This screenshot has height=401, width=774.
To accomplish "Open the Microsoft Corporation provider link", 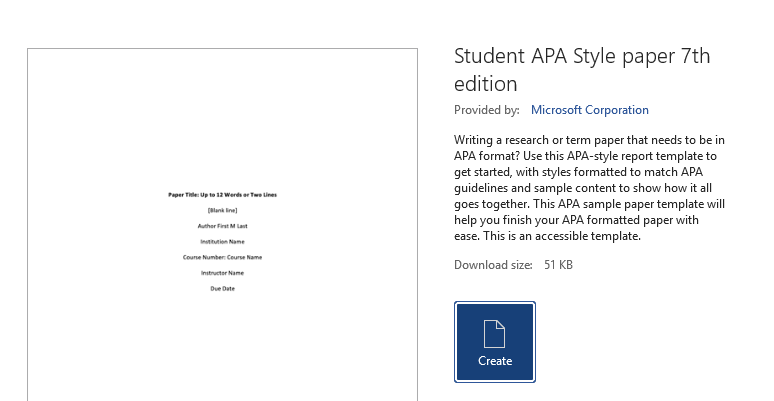I will [x=589, y=110].
